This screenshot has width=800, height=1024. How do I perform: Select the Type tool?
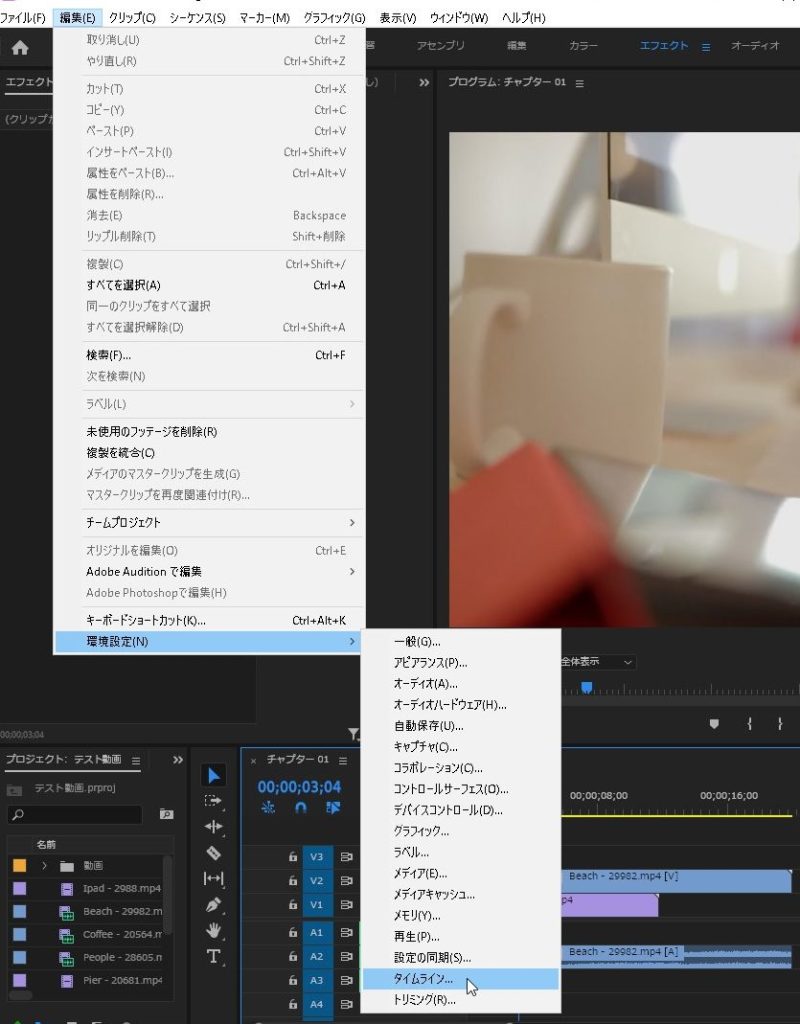(x=214, y=957)
